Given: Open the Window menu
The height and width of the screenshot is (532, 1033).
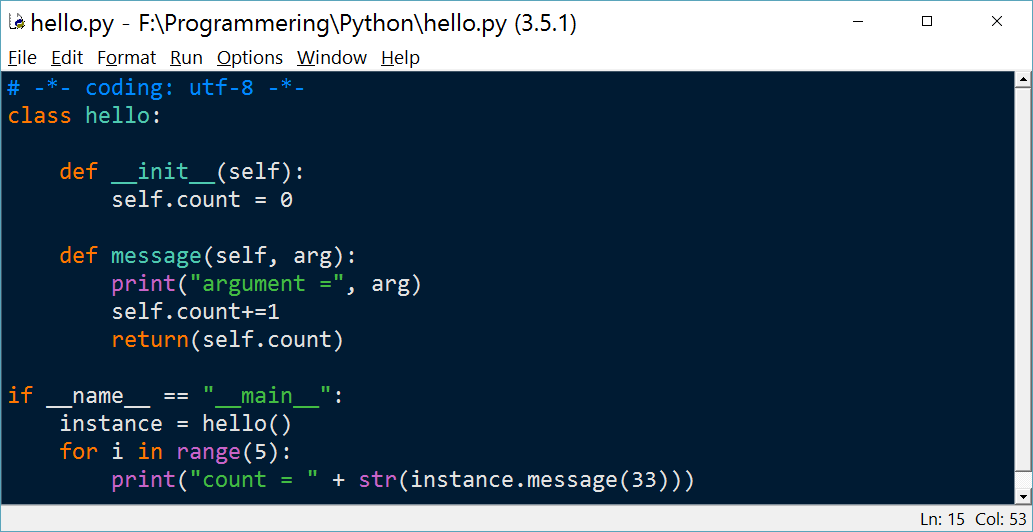Looking at the screenshot, I should [x=332, y=58].
